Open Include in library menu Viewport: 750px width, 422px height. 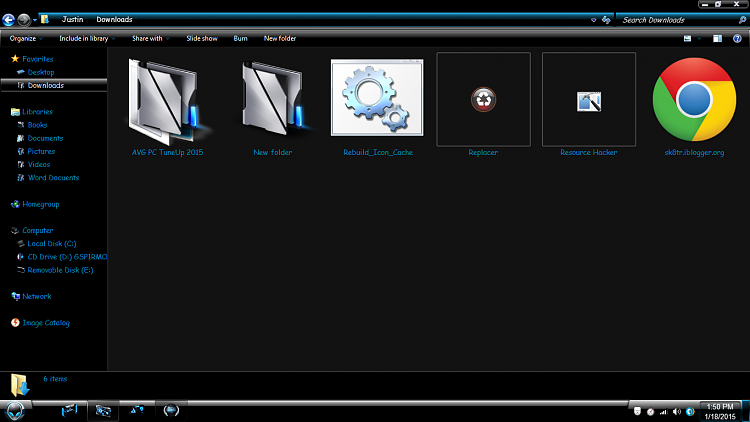pyautogui.click(x=87, y=38)
